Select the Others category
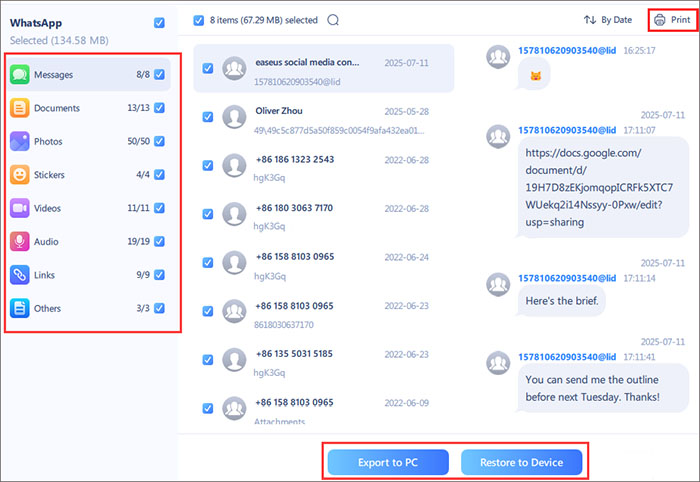The height and width of the screenshot is (482, 700). click(x=89, y=308)
